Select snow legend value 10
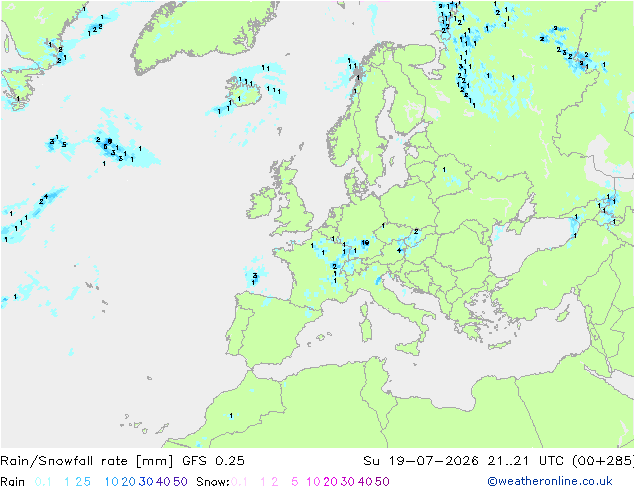The height and width of the screenshot is (490, 634). 313,482
